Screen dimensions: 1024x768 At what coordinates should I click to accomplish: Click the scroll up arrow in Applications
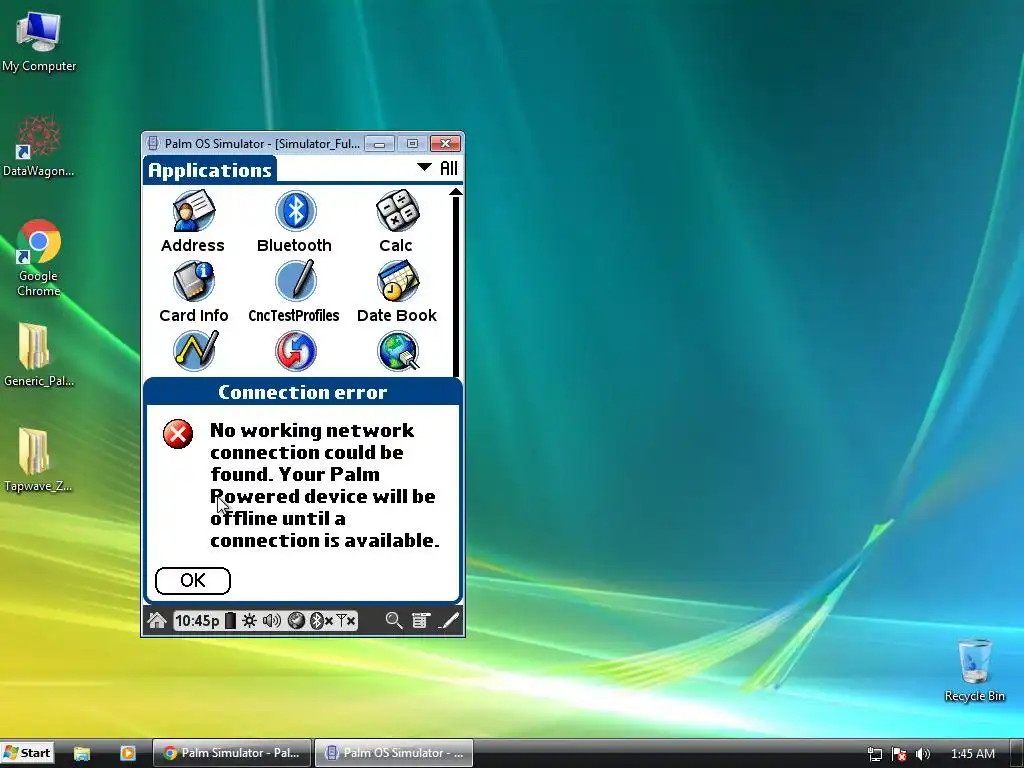[x=456, y=192]
